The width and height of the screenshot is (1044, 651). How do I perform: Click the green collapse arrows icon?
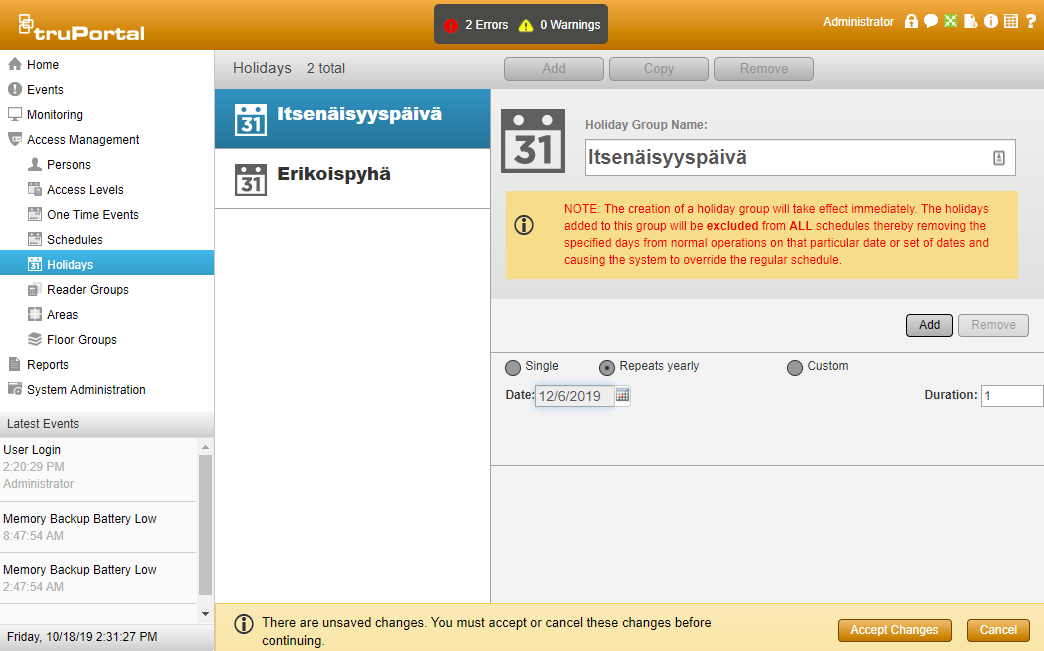pyautogui.click(x=951, y=21)
